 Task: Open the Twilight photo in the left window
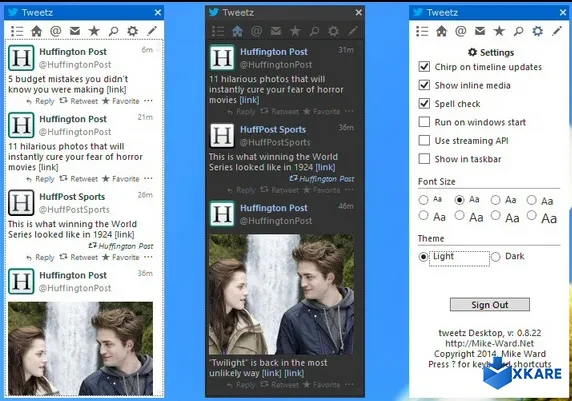(81, 349)
